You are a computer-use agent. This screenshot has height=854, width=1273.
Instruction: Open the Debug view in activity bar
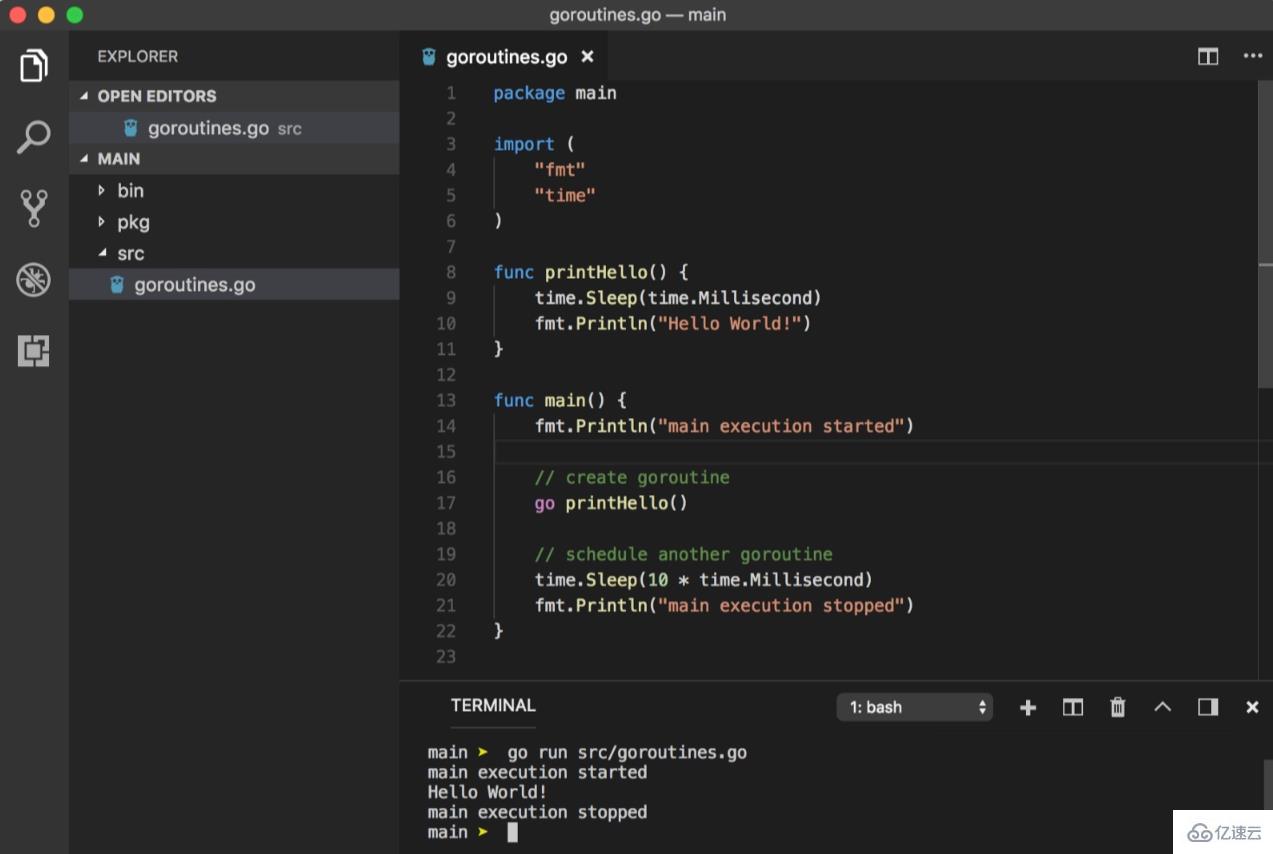click(34, 280)
